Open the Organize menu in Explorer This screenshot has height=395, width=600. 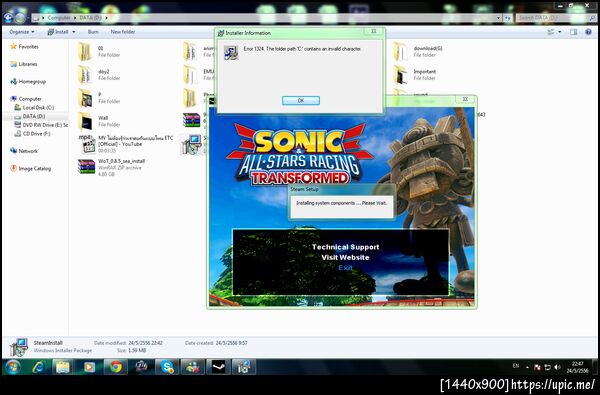[x=22, y=32]
